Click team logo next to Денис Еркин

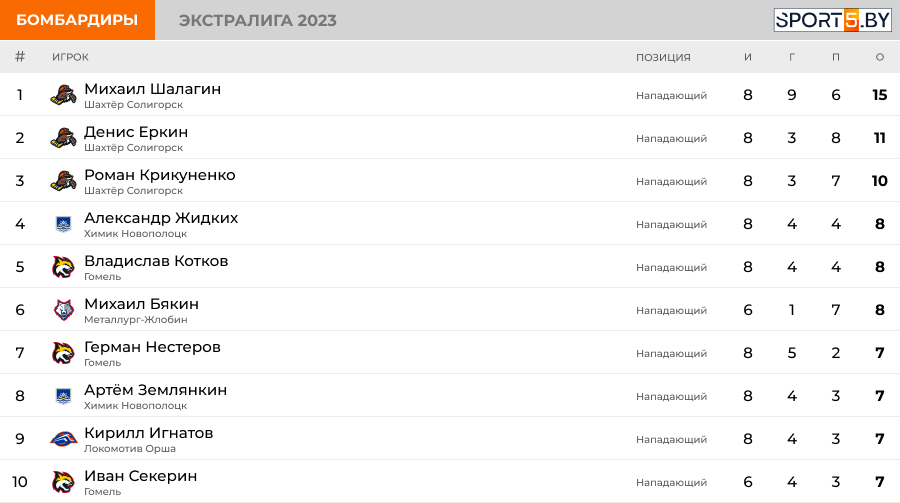pos(64,138)
